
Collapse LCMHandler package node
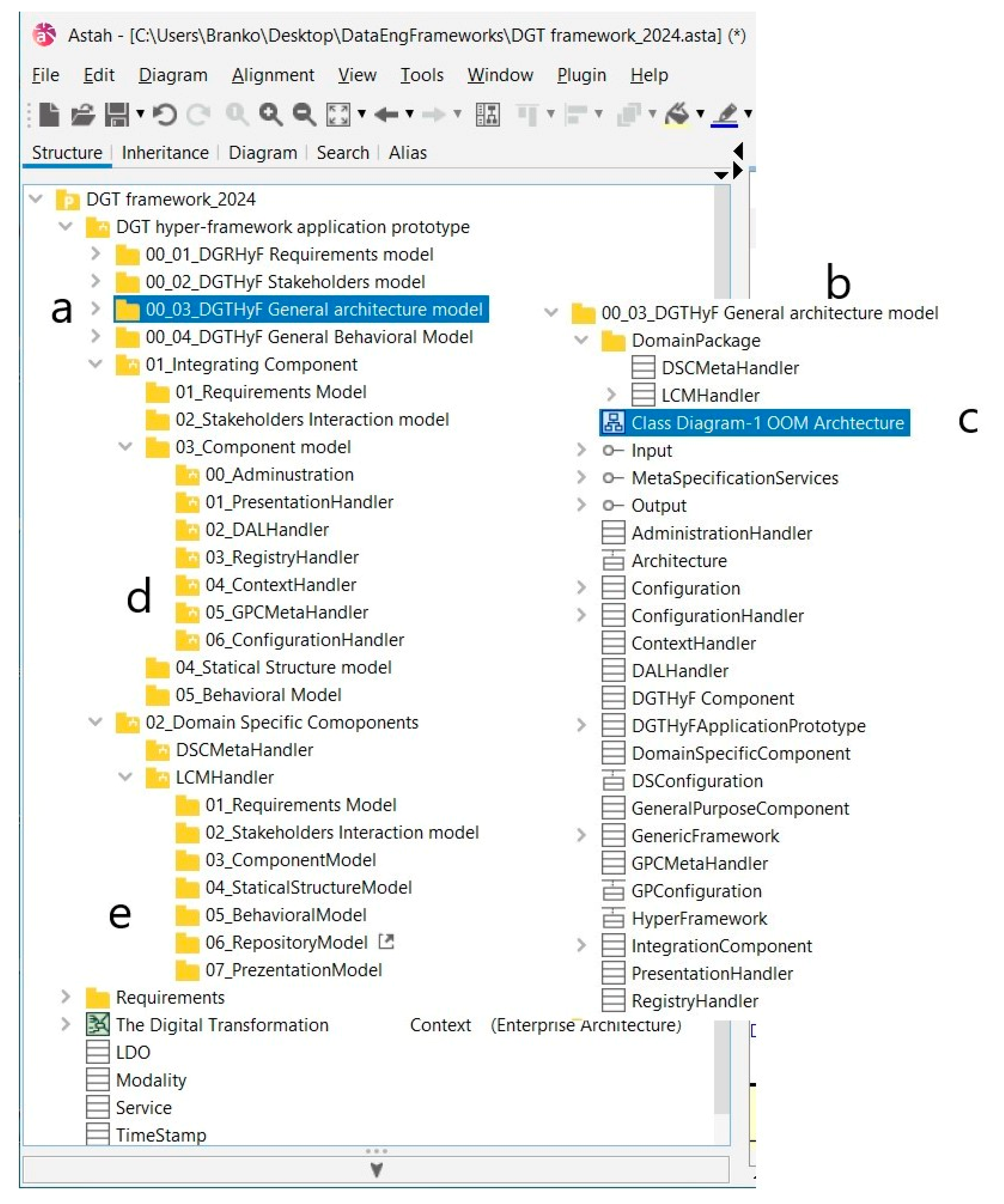coord(125,777)
